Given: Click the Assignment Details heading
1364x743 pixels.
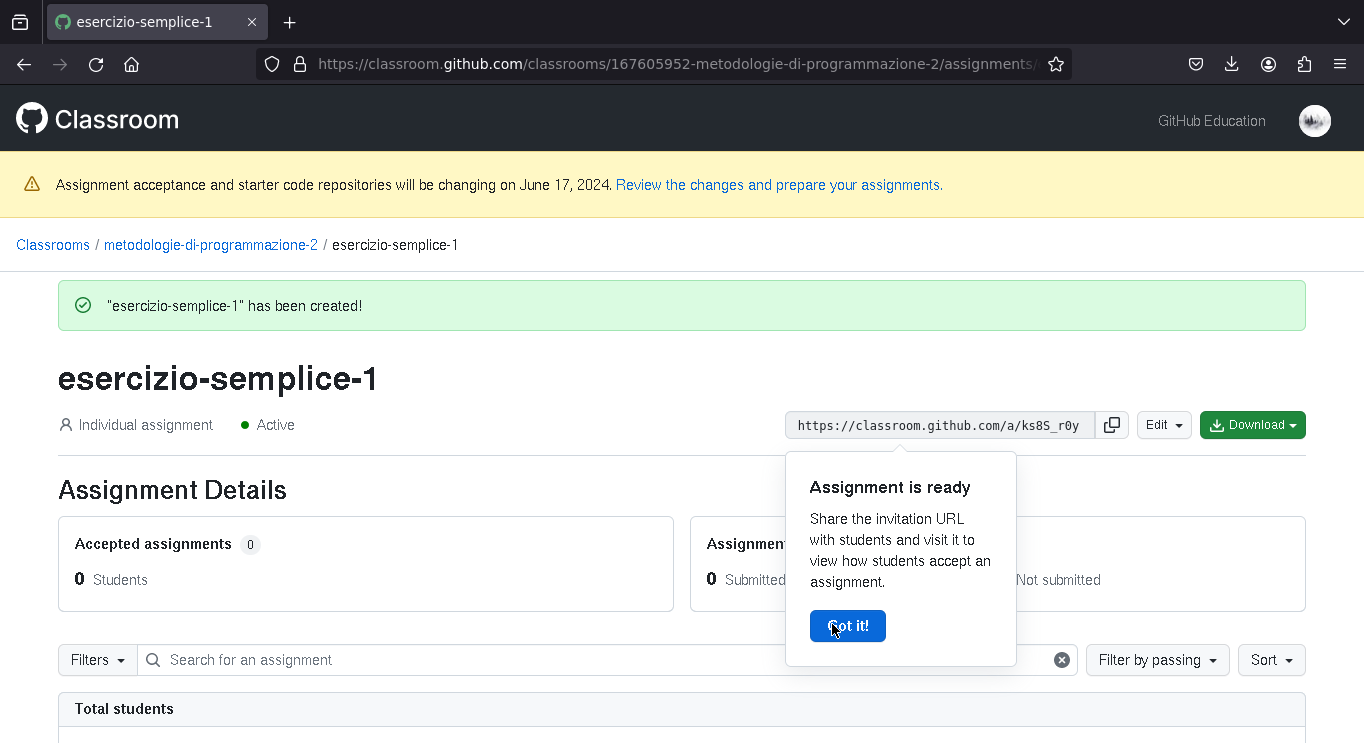Looking at the screenshot, I should pos(172,490).
